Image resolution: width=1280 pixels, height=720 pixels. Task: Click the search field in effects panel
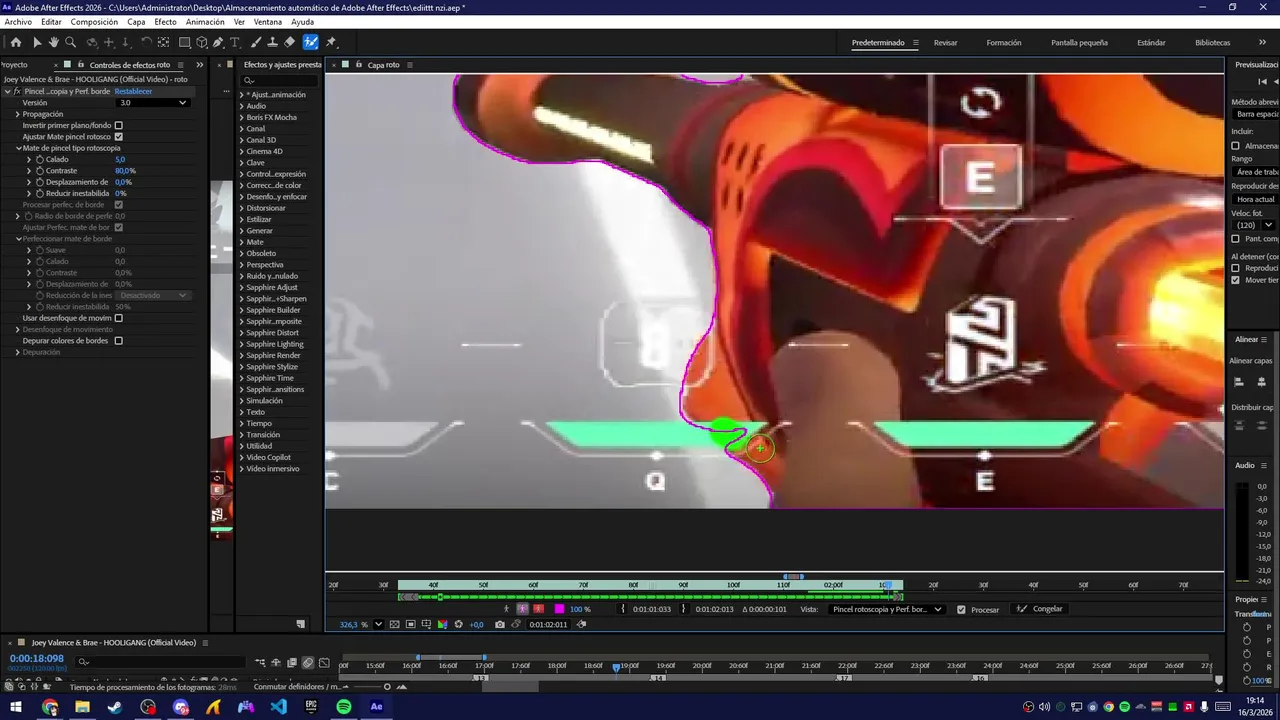[x=280, y=80]
